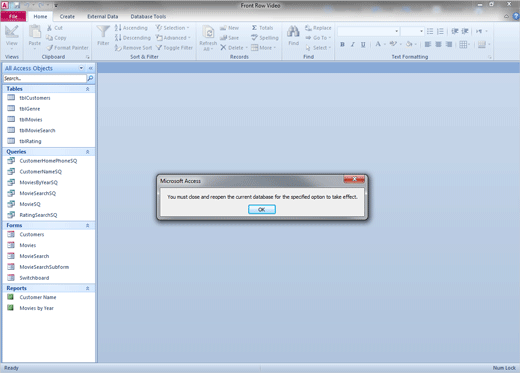Image resolution: width=520 pixels, height=373 pixels.
Task: Close the Microsoft Access message dialog
Action: [x=354, y=179]
